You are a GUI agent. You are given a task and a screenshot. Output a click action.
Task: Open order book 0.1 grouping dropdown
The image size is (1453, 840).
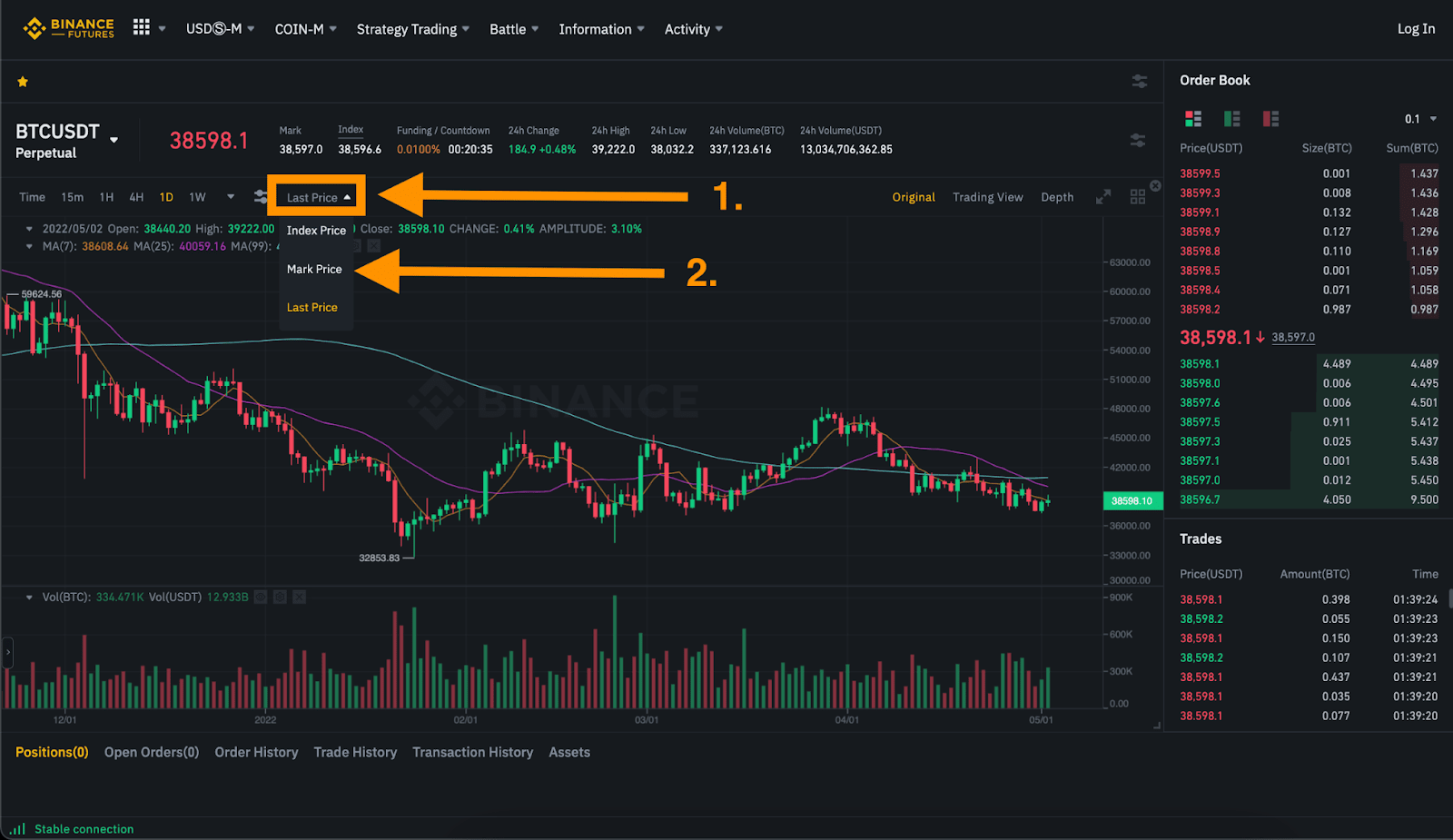point(1421,119)
